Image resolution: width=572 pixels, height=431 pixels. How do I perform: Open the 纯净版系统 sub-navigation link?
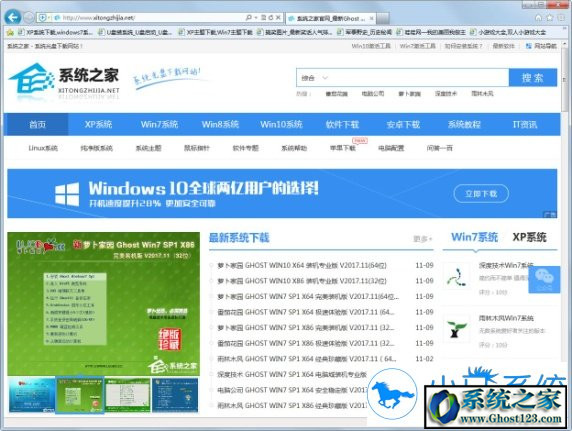tap(96, 148)
